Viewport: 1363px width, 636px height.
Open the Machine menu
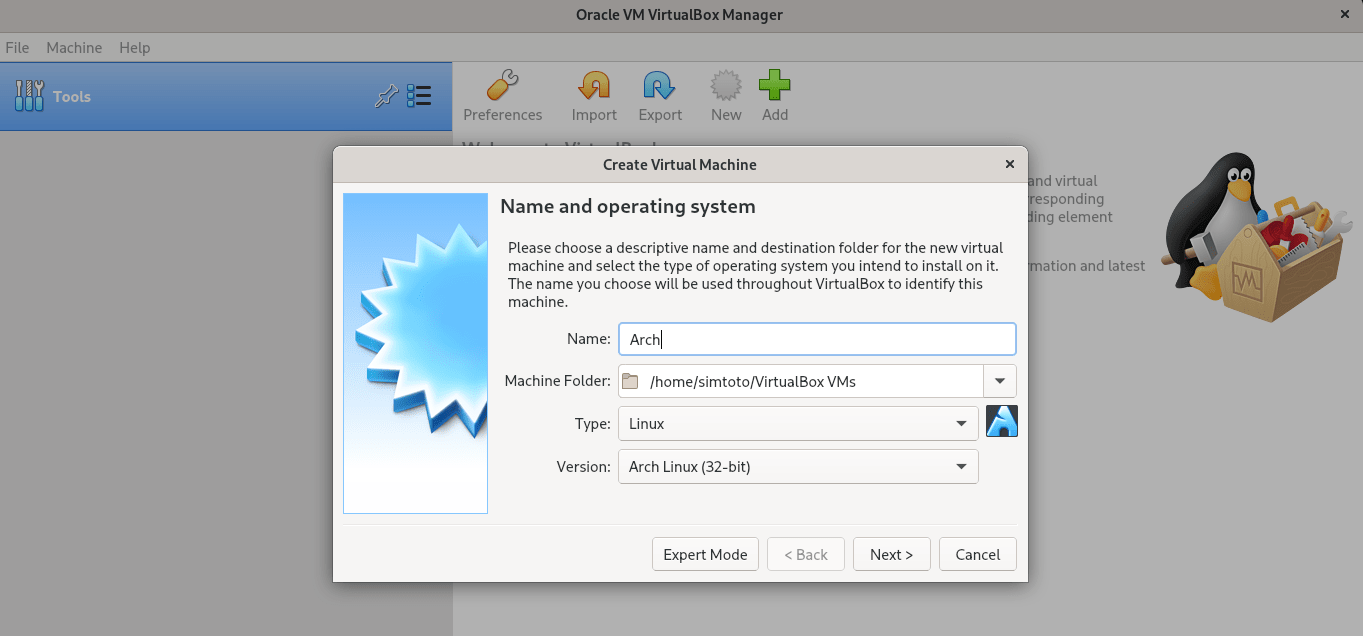pos(74,47)
